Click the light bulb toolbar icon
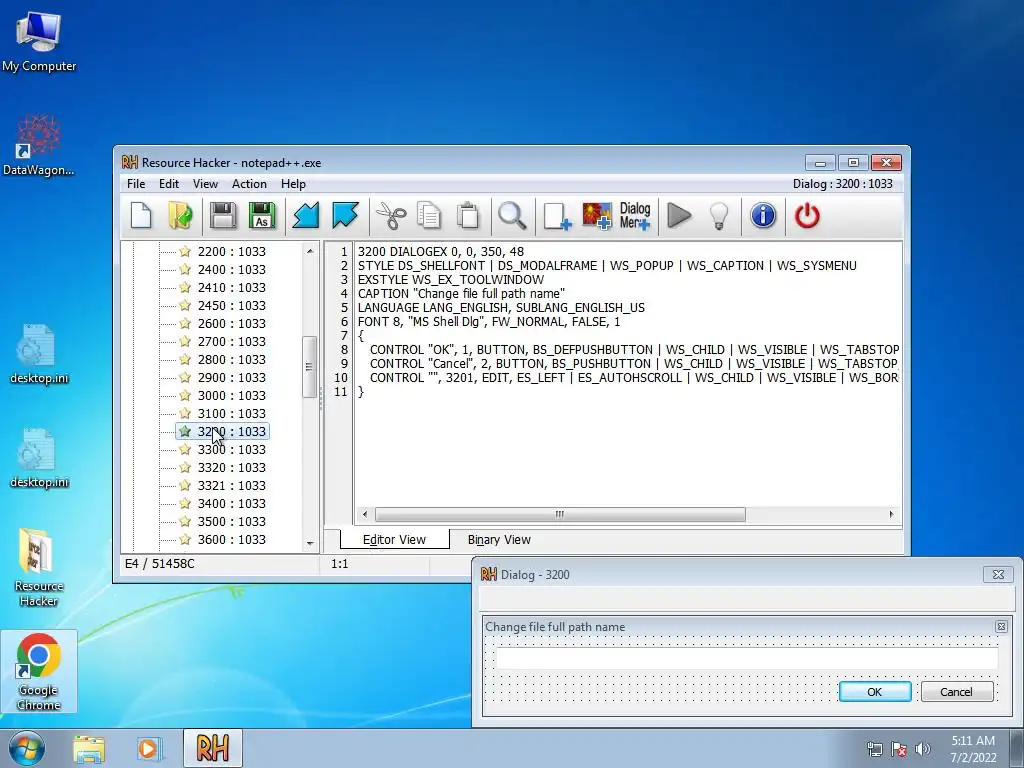The image size is (1024, 768). 719,216
